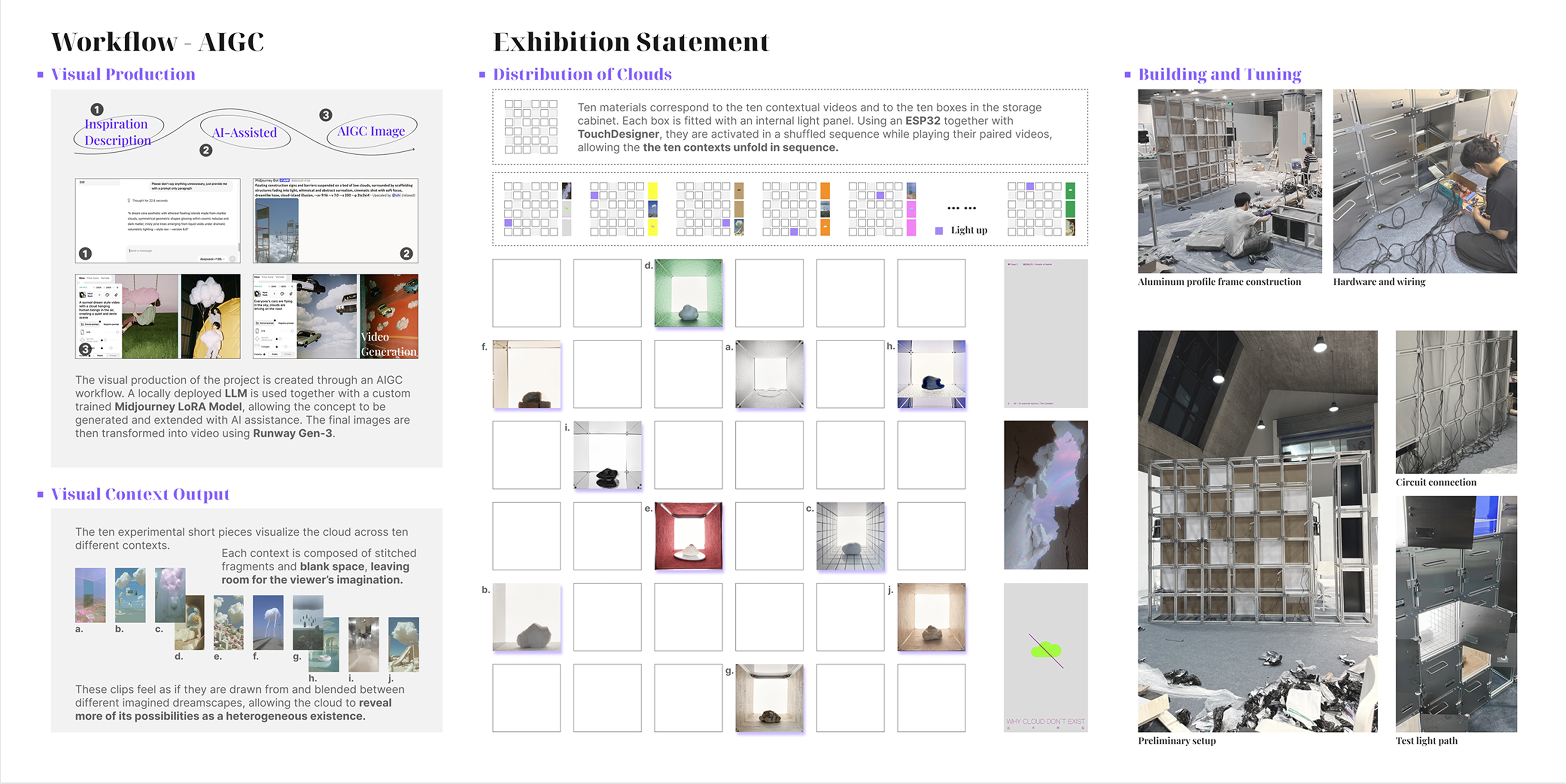Click the 'Video Generation' image label
The height and width of the screenshot is (784, 1566).
(x=388, y=344)
